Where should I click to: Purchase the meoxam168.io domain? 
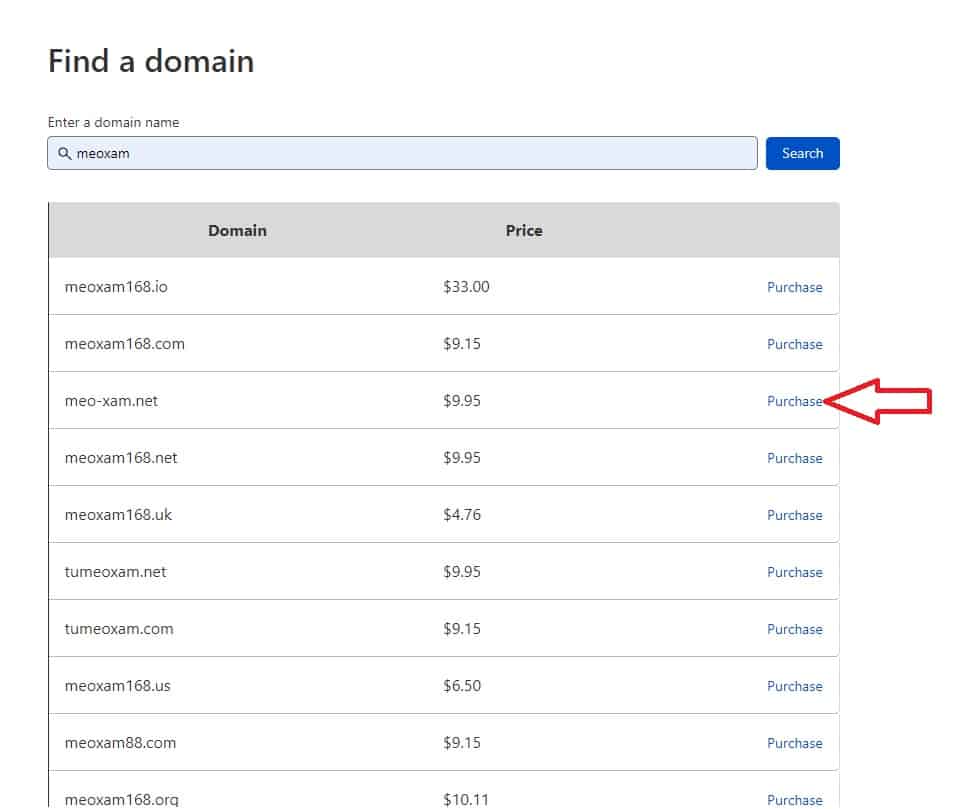(794, 287)
